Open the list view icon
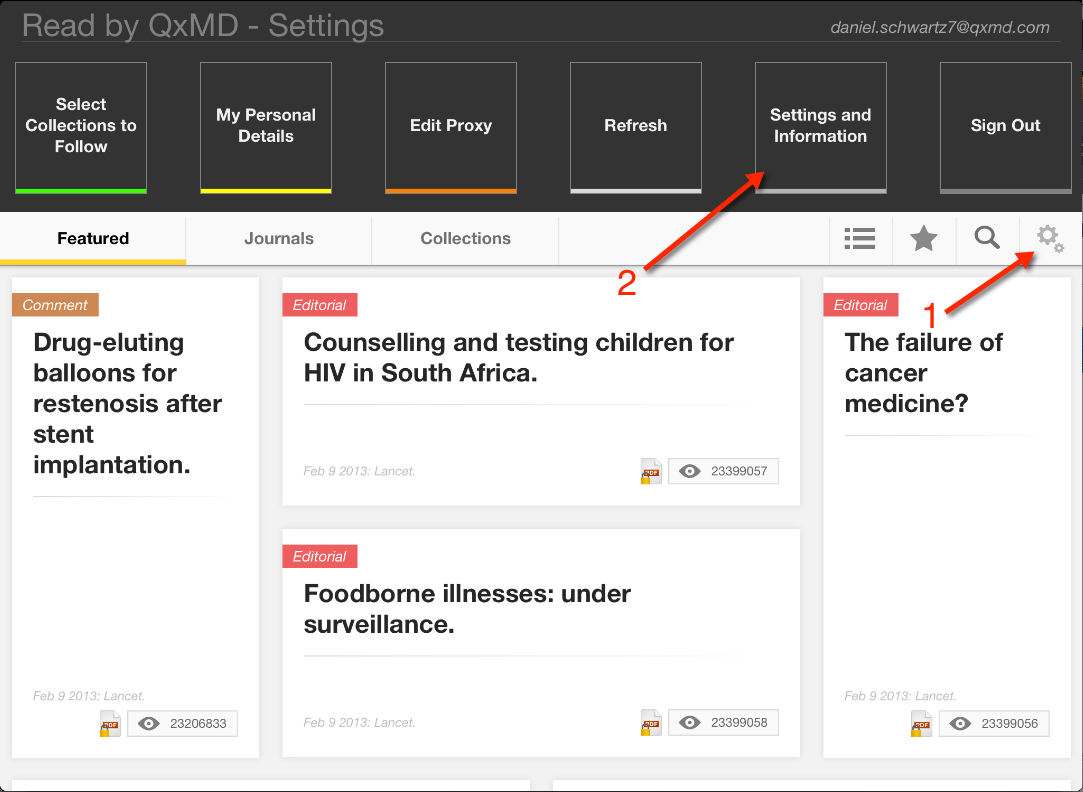The image size is (1083, 792). [860, 238]
